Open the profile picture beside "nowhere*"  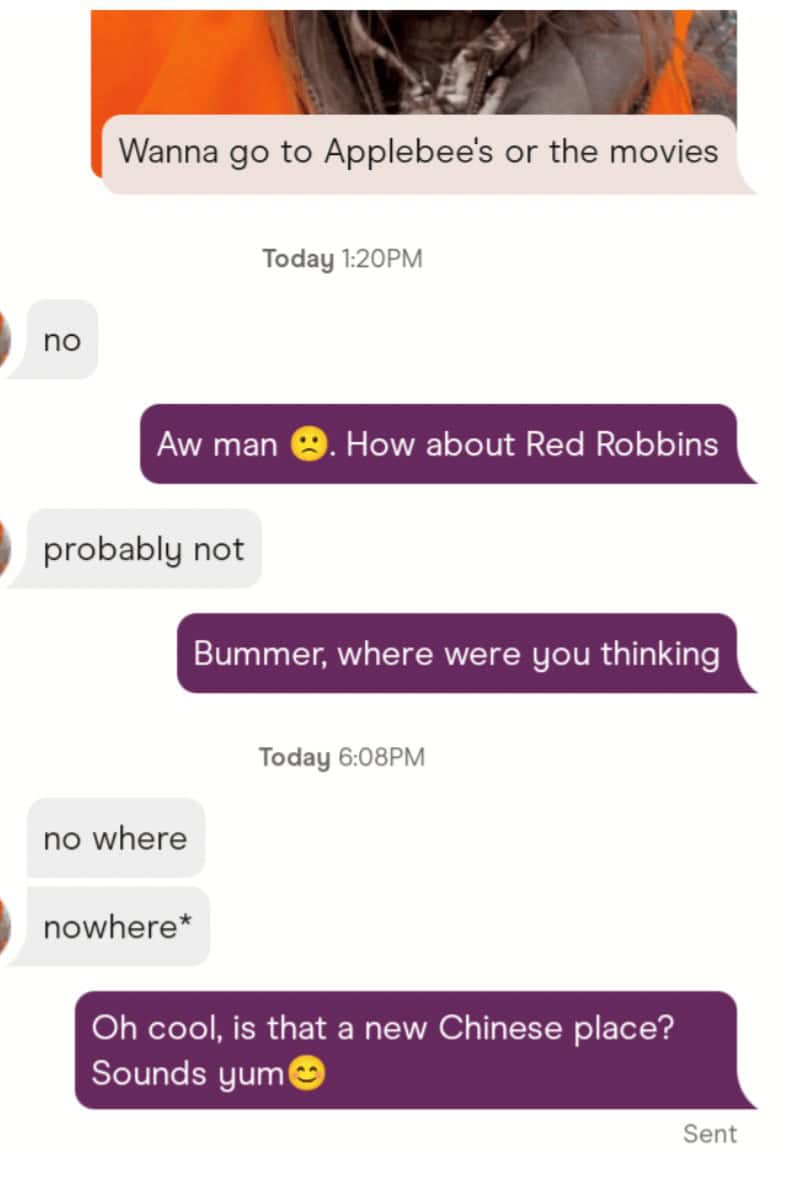pyautogui.click(x=5, y=927)
